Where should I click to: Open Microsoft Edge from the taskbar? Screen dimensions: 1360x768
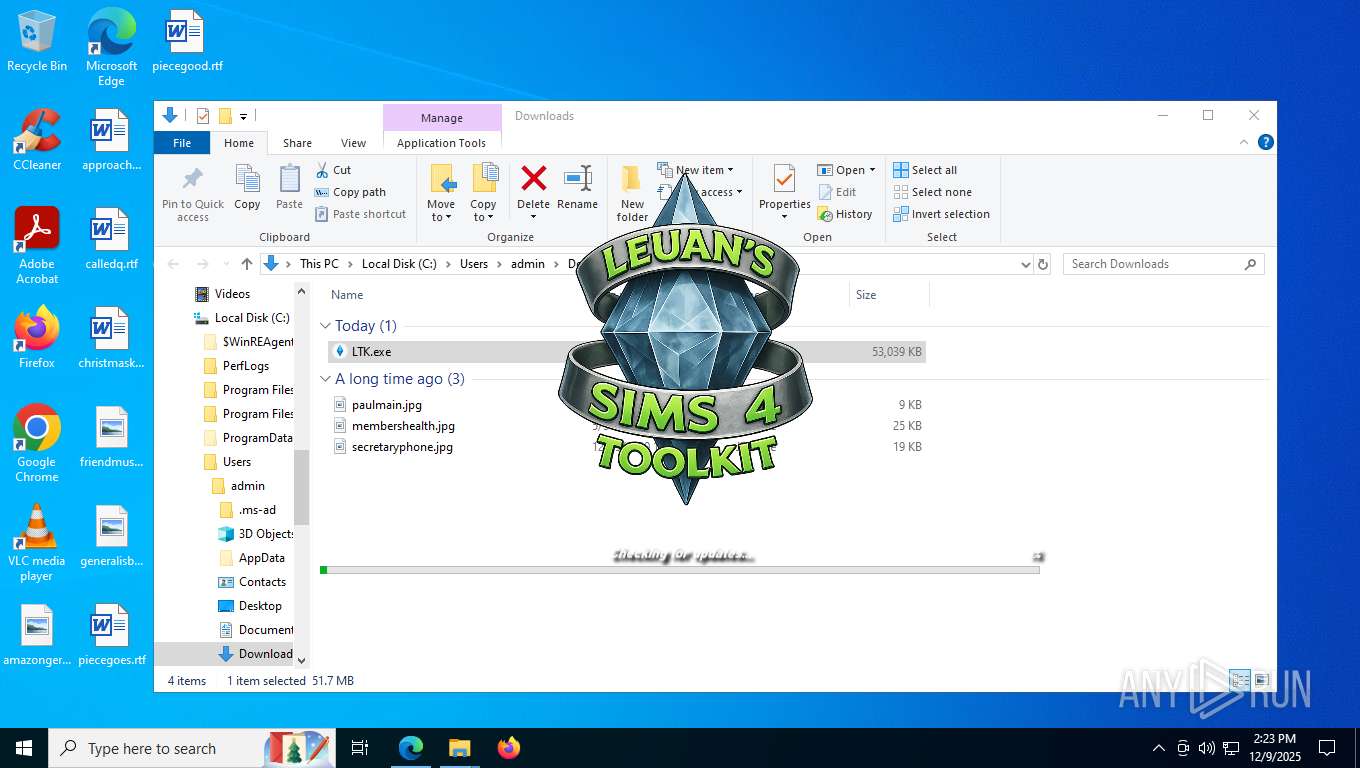point(411,748)
